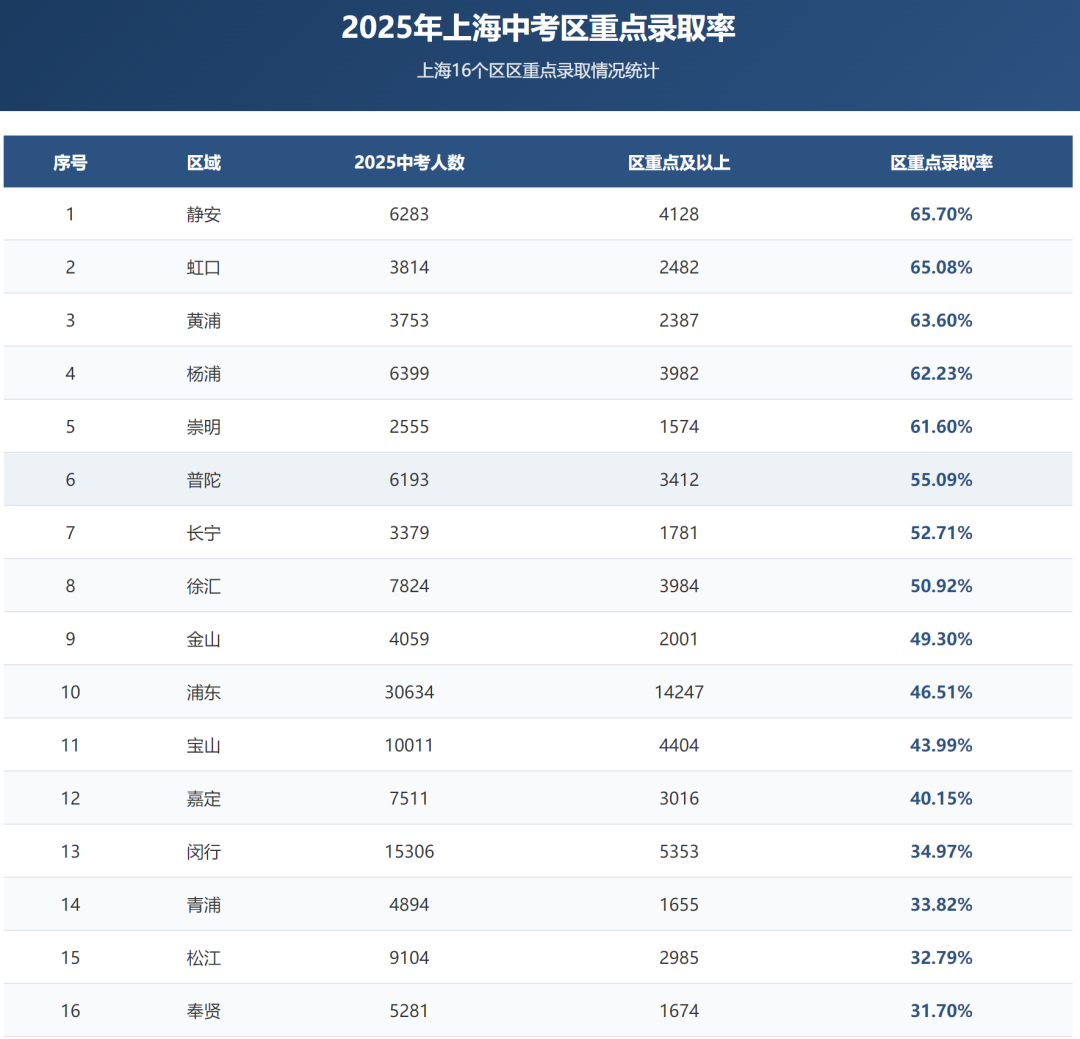Click the 31.70% rate for 奉贤
The width and height of the screenshot is (1080, 1039).
coord(941,1011)
